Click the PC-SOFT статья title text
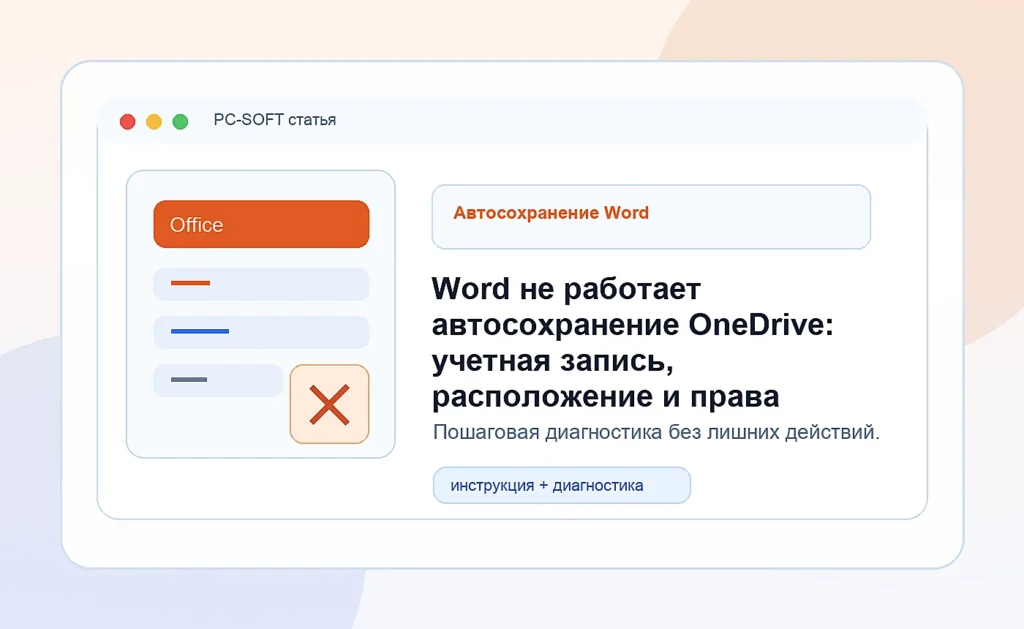 click(274, 120)
